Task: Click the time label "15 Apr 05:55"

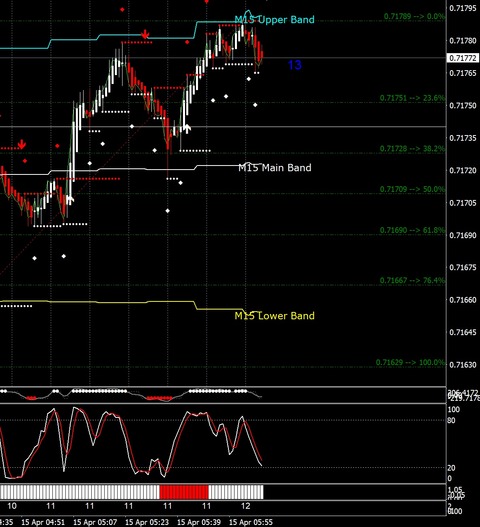Action: click(251, 522)
